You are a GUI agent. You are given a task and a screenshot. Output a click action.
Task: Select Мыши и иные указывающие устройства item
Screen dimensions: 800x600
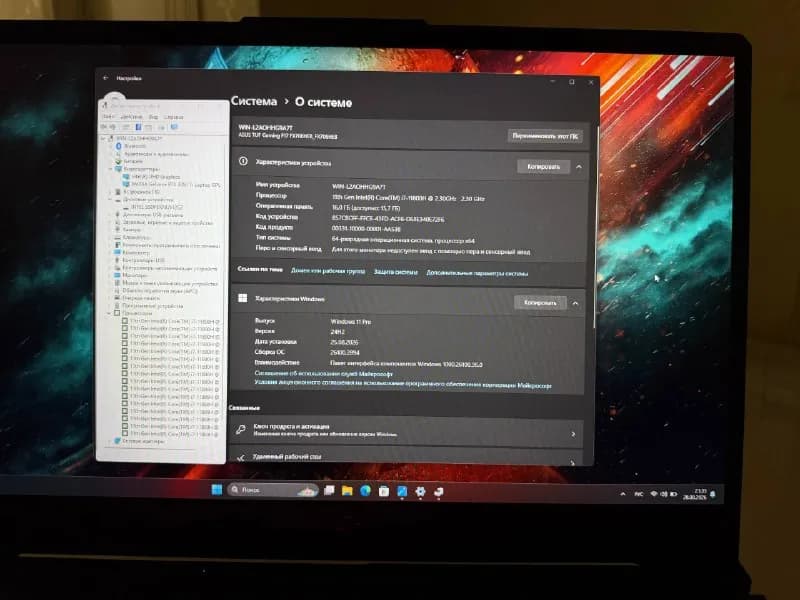pyautogui.click(x=170, y=283)
